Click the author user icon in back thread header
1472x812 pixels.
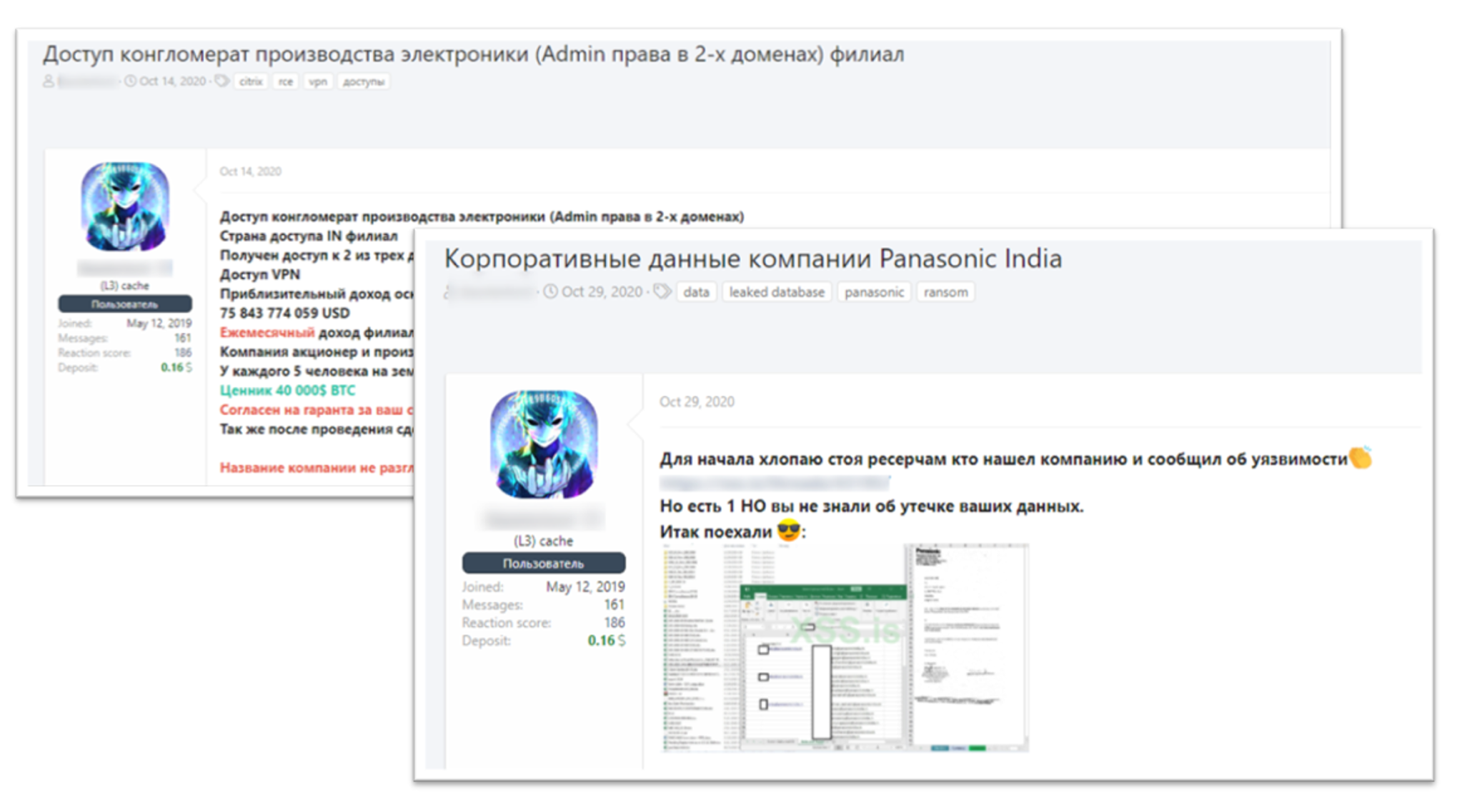pos(49,81)
